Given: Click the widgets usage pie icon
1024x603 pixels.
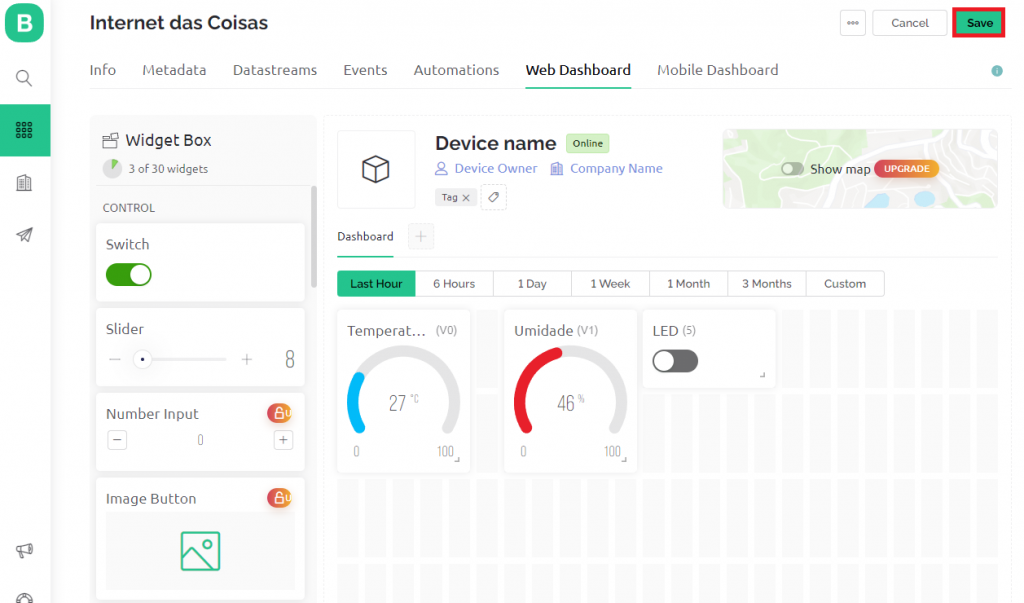Looking at the screenshot, I should point(112,169).
